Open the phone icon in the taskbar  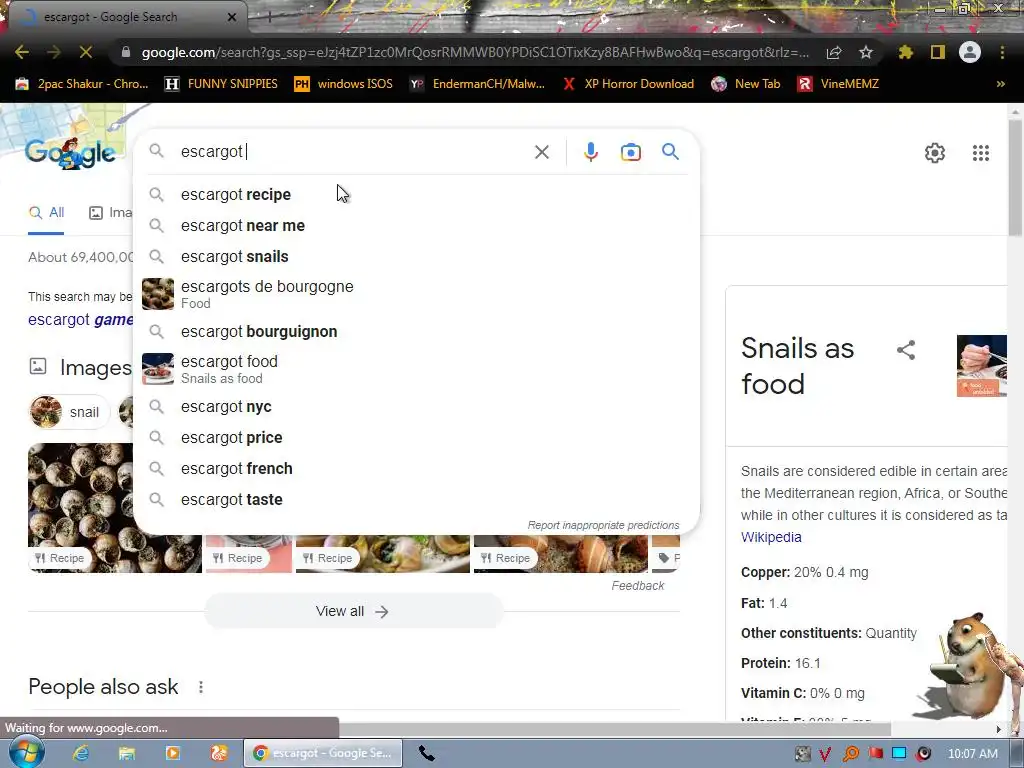click(426, 753)
